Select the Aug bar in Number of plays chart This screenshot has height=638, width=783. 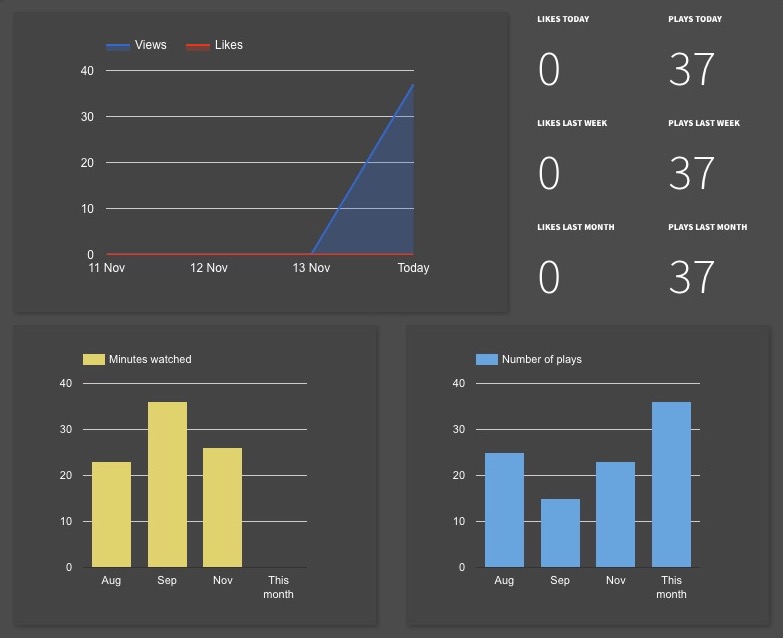coord(504,510)
